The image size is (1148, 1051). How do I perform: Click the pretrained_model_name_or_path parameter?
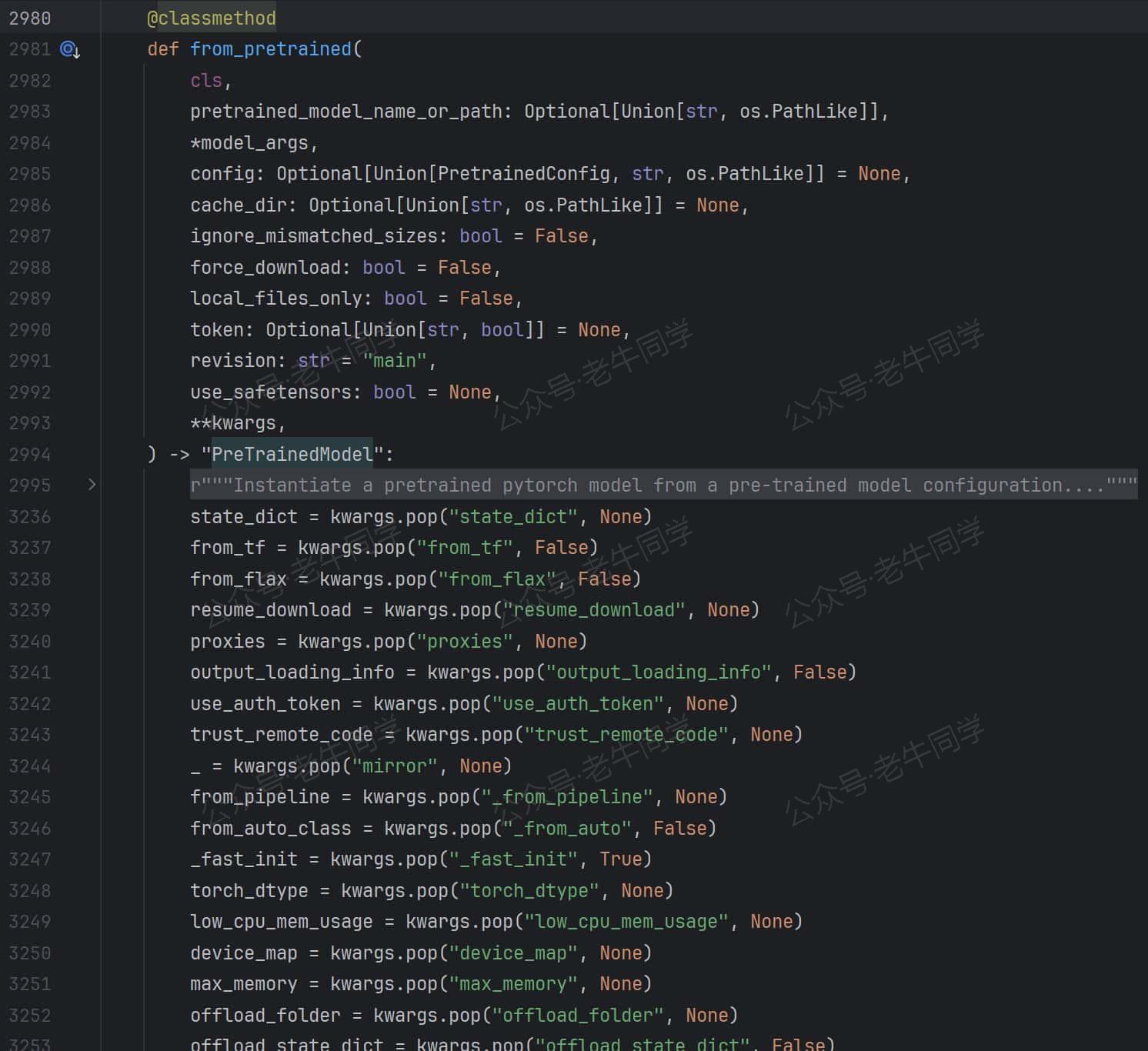point(345,112)
